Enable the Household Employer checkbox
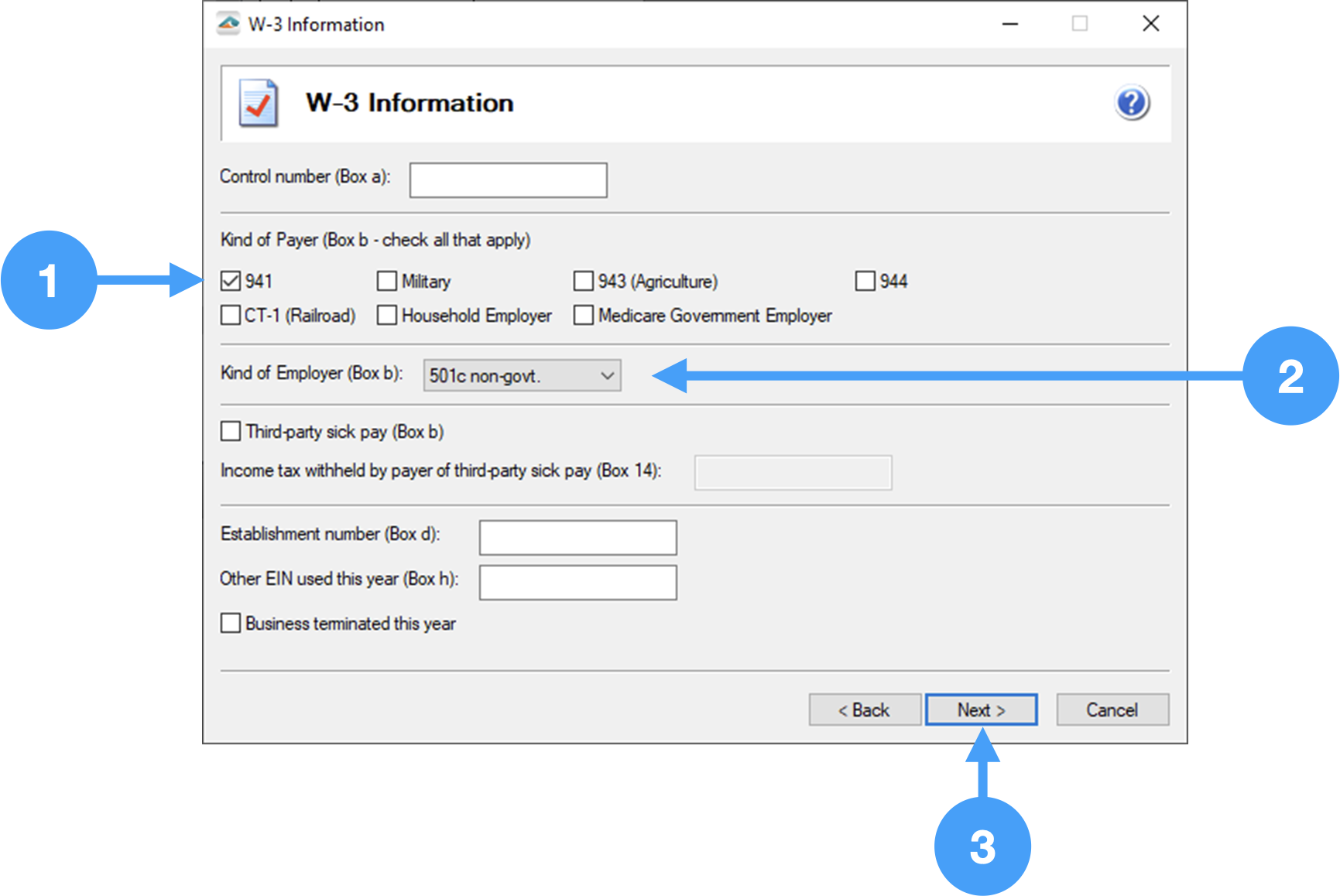Viewport: 1340px width, 896px height. click(x=387, y=315)
